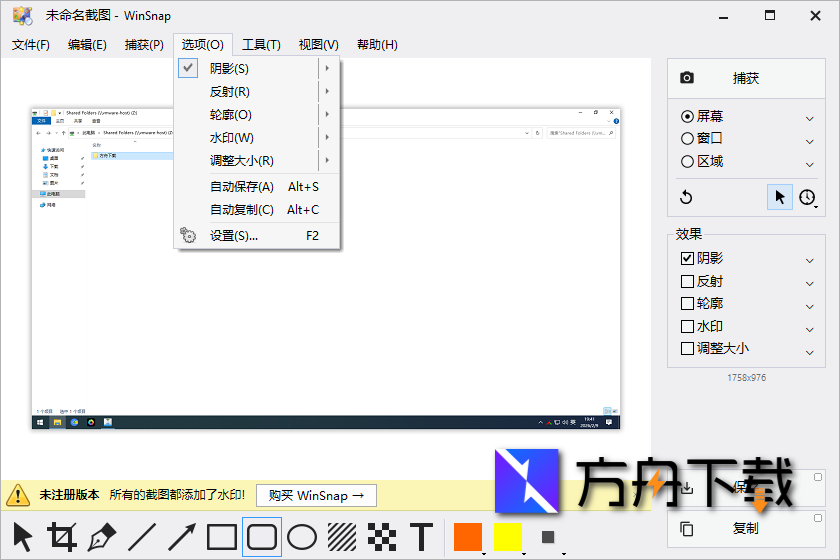Expand the 反射 effect settings chevron
The height and width of the screenshot is (560, 840).
(x=809, y=283)
